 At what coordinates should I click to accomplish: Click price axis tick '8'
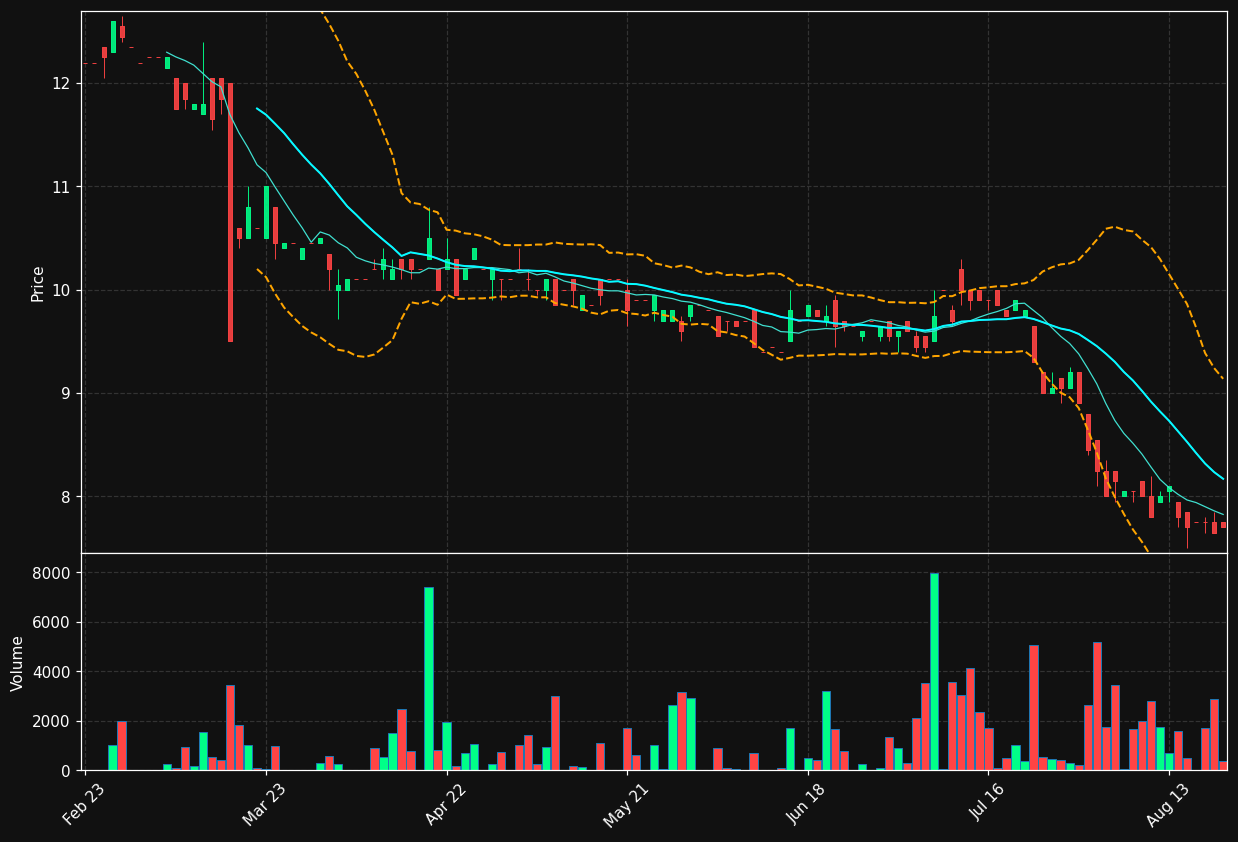[x=67, y=497]
